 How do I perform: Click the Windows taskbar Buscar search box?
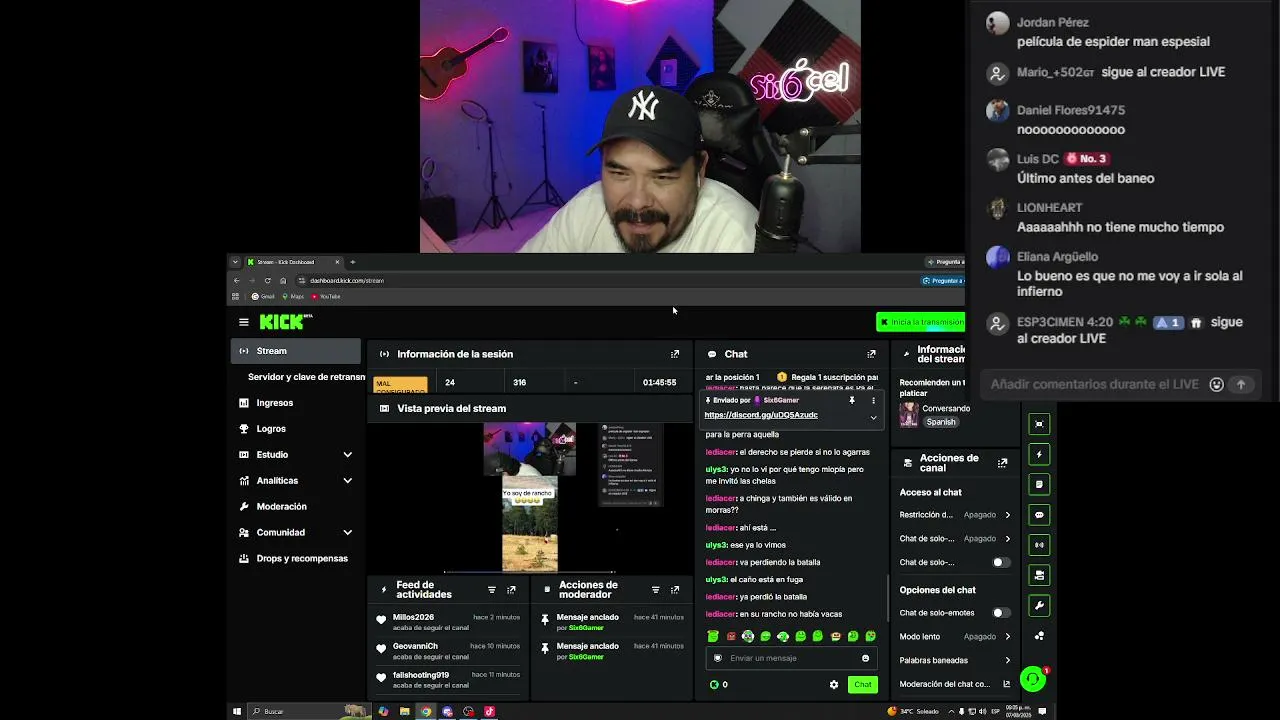click(x=308, y=712)
